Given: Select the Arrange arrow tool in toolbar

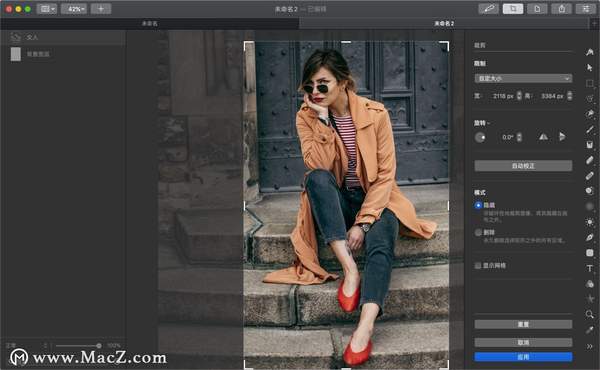Looking at the screenshot, I should 589,67.
